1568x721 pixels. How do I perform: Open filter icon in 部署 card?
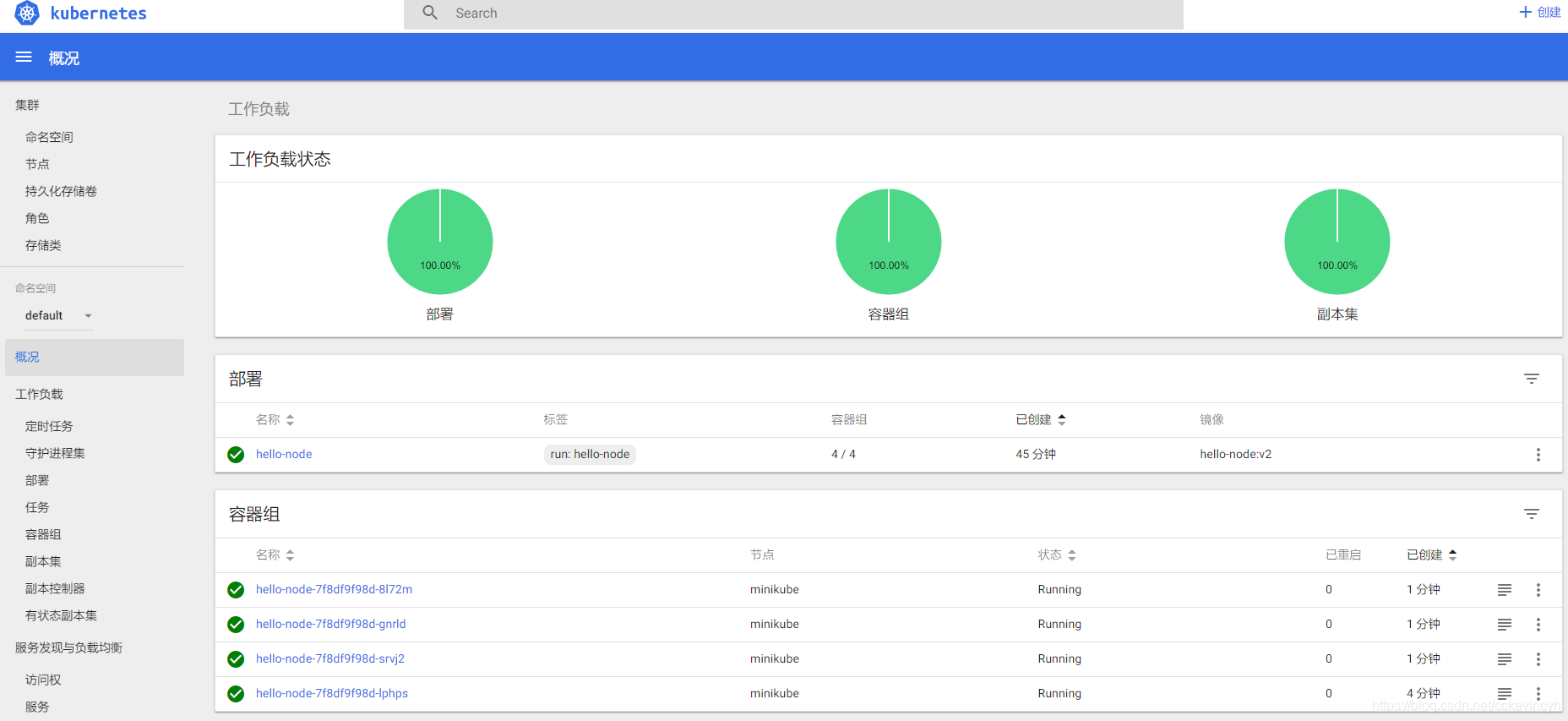[x=1532, y=379]
